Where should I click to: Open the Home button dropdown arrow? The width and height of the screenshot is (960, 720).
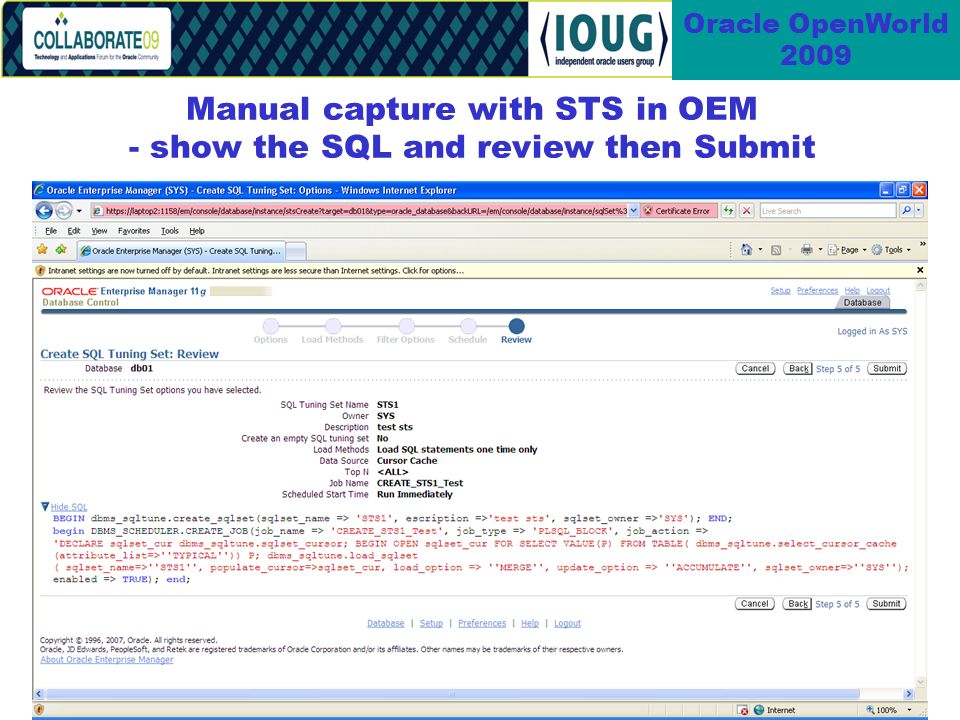click(x=760, y=250)
